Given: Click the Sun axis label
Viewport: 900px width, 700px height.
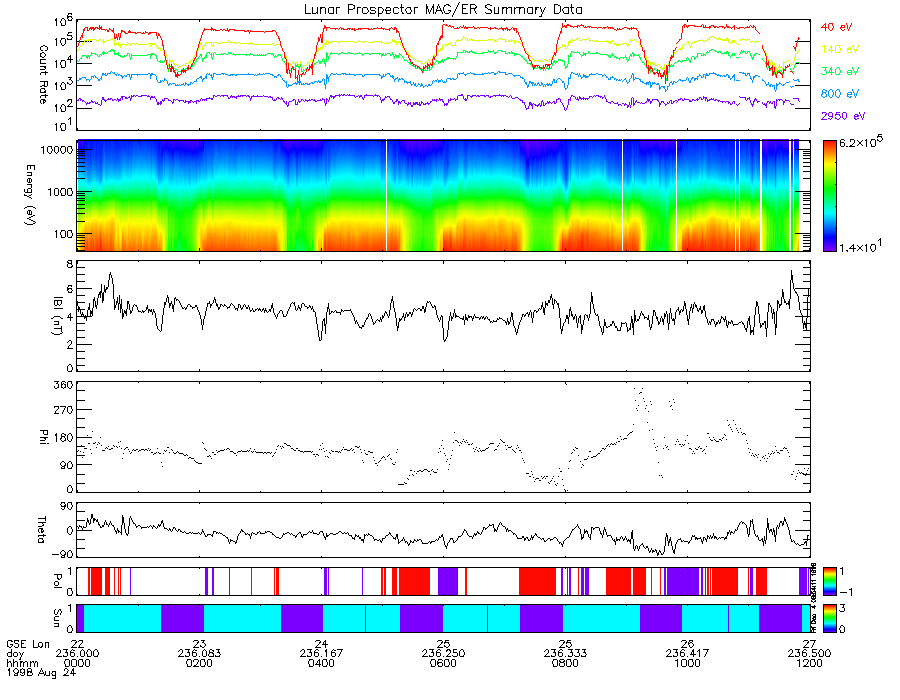Looking at the screenshot, I should click(57, 618).
